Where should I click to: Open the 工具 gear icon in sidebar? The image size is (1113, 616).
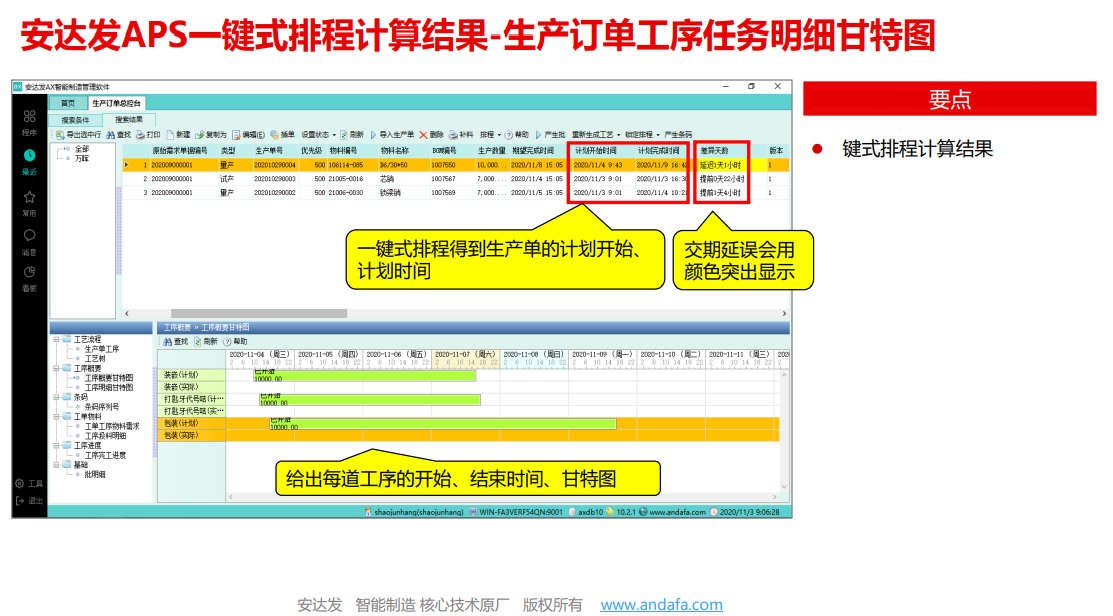[20, 483]
